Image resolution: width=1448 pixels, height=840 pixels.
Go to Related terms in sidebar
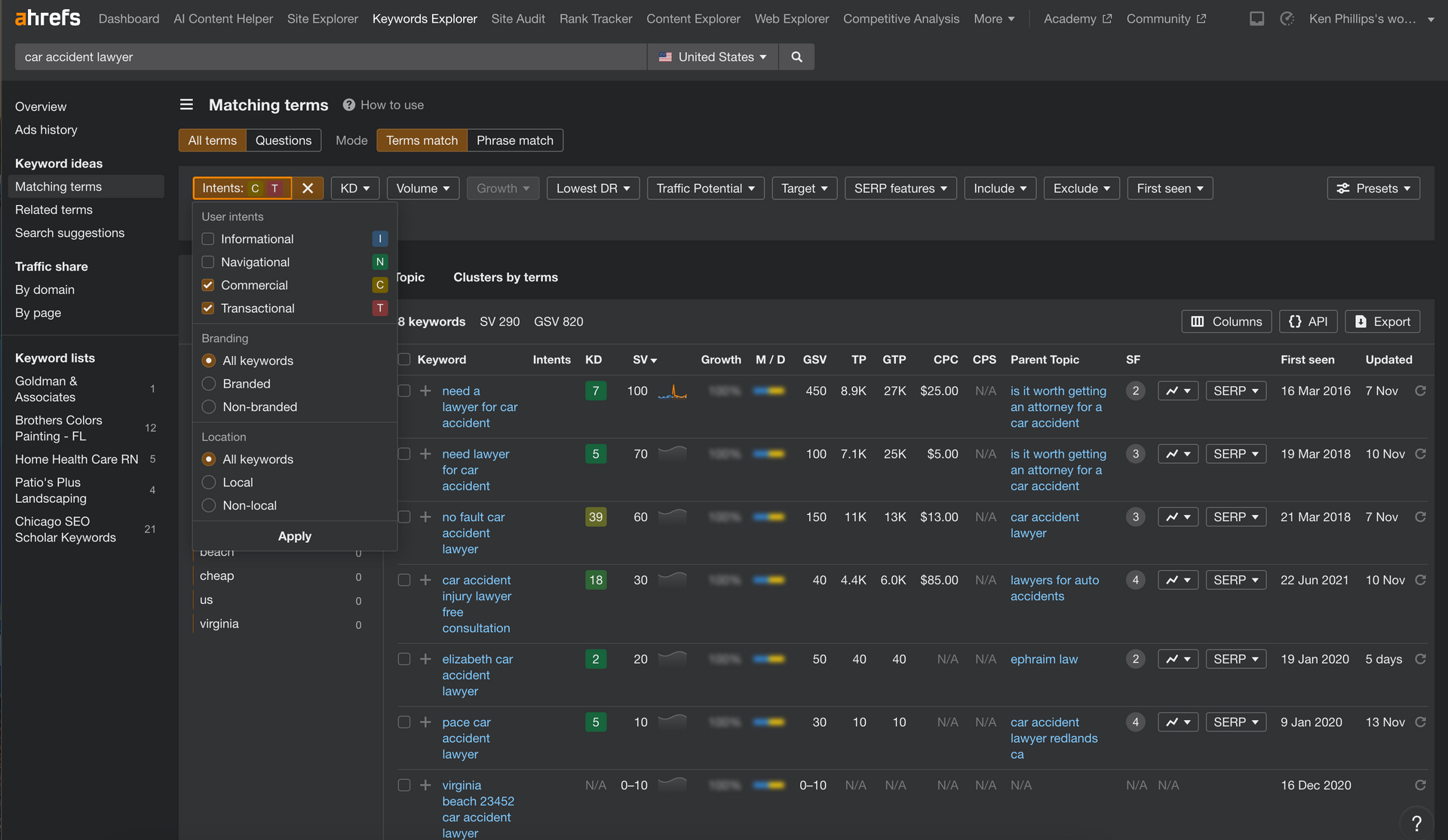coord(54,210)
